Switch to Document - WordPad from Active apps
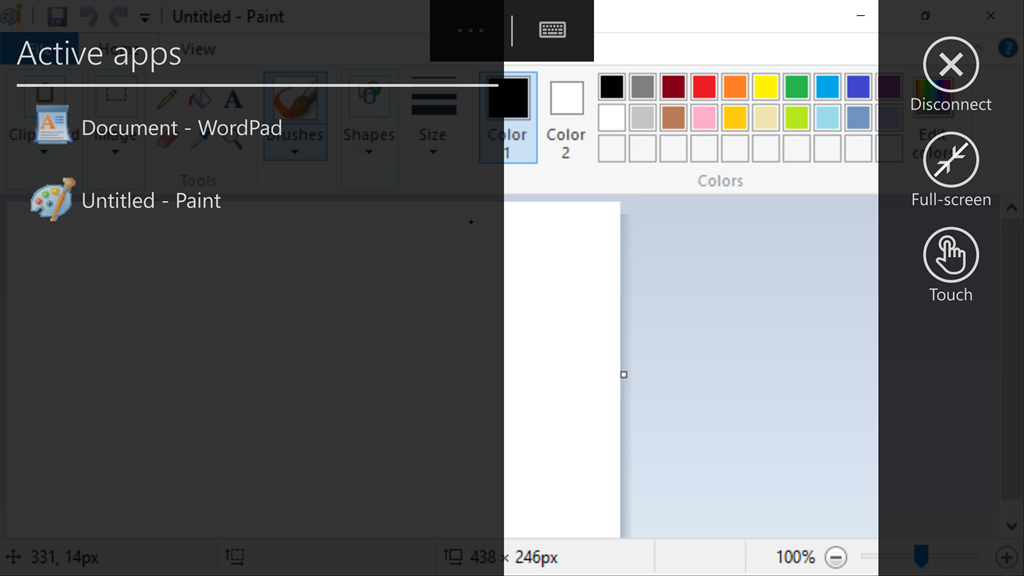1024x576 pixels. point(180,127)
